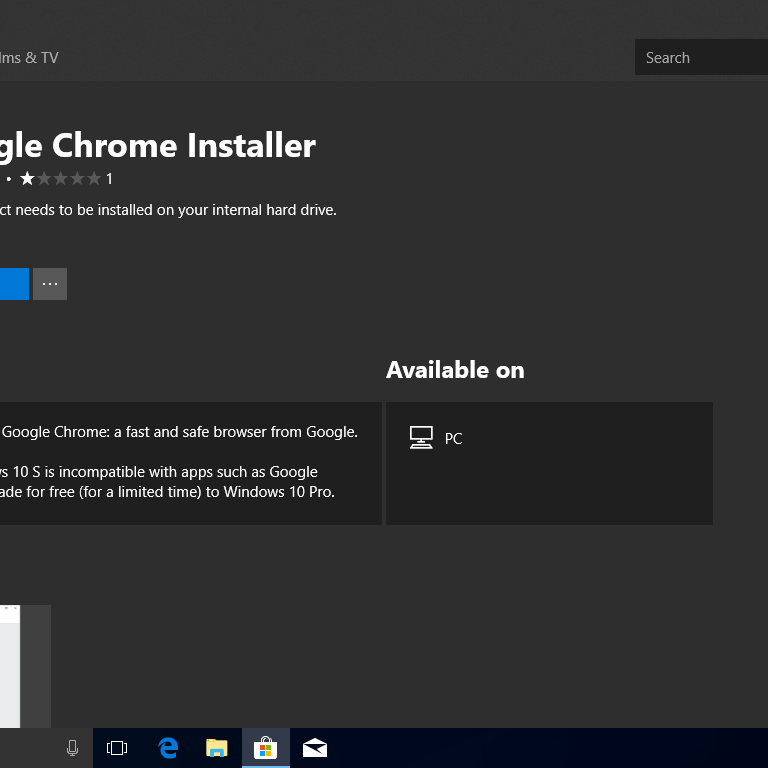Launch Microsoft Edge from the taskbar

(x=168, y=748)
